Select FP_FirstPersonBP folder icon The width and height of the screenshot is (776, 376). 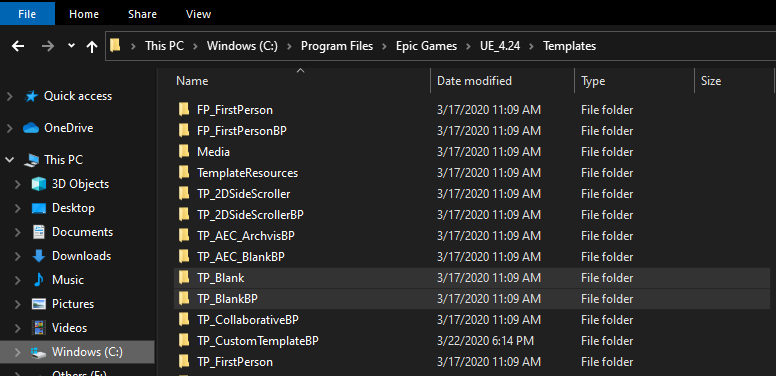pos(184,131)
